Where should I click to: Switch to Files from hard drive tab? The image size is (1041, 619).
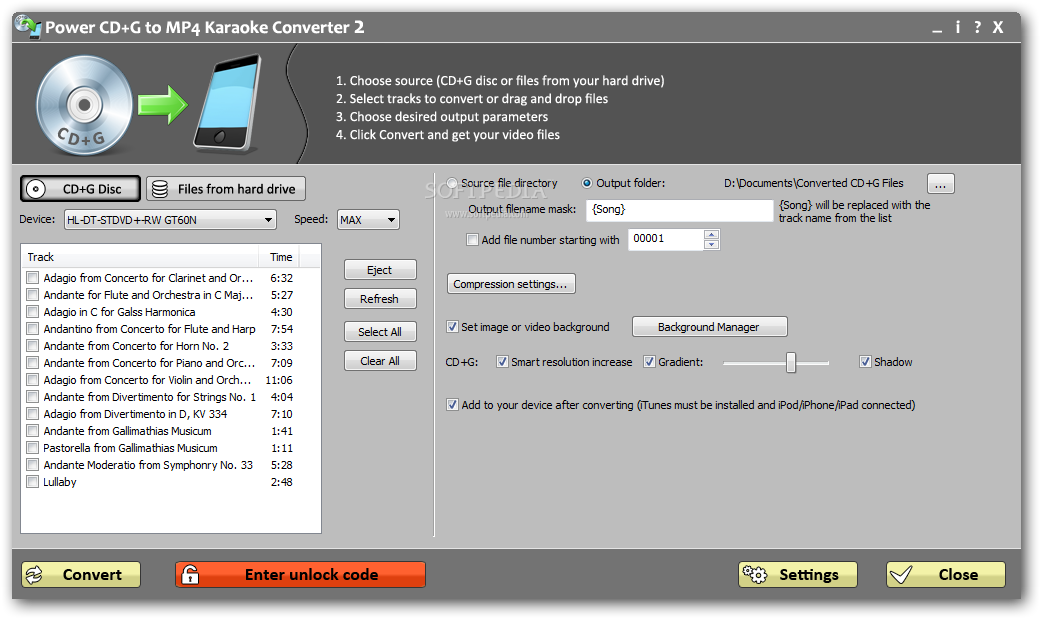[x=226, y=189]
